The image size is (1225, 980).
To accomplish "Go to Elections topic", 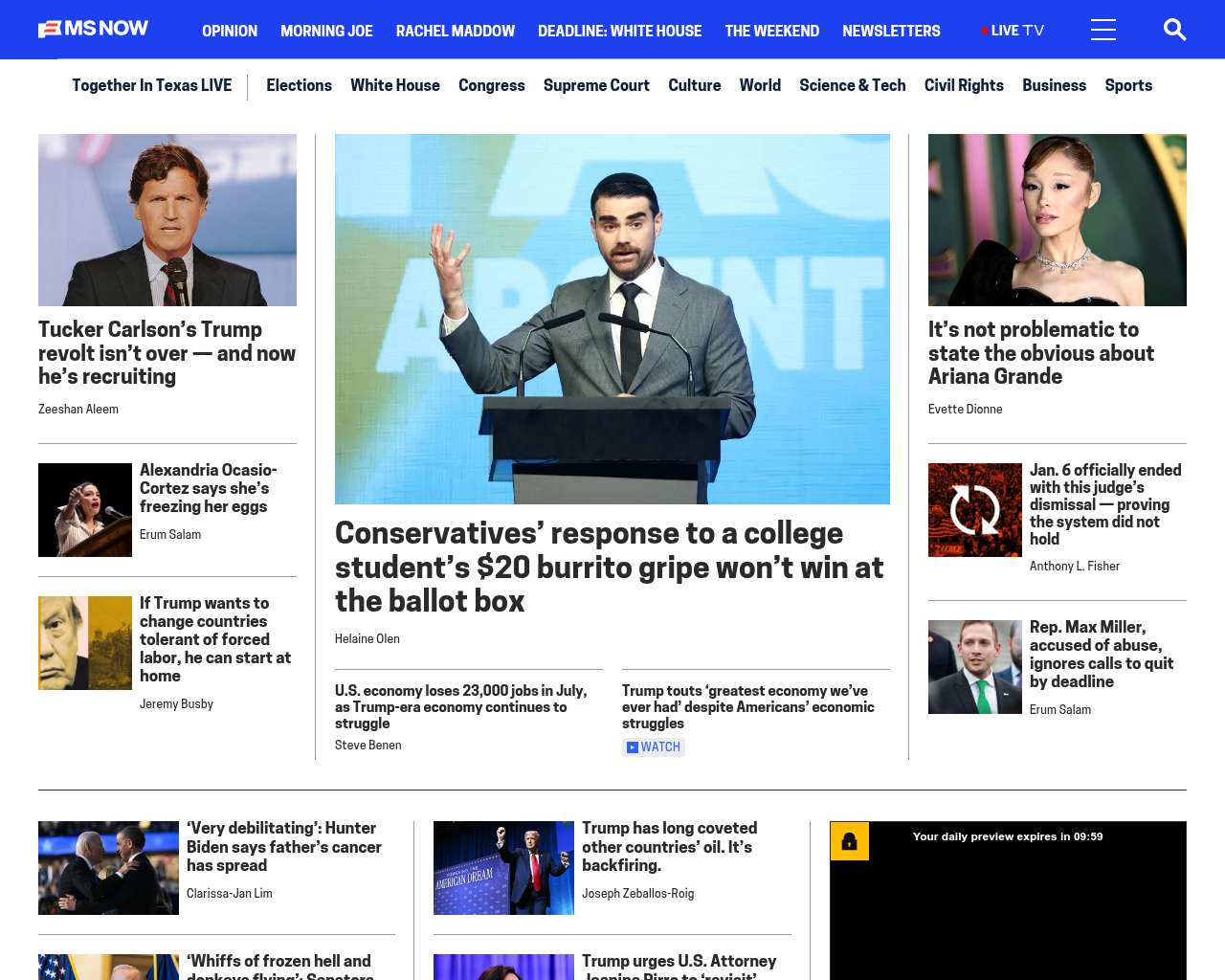I will [299, 85].
